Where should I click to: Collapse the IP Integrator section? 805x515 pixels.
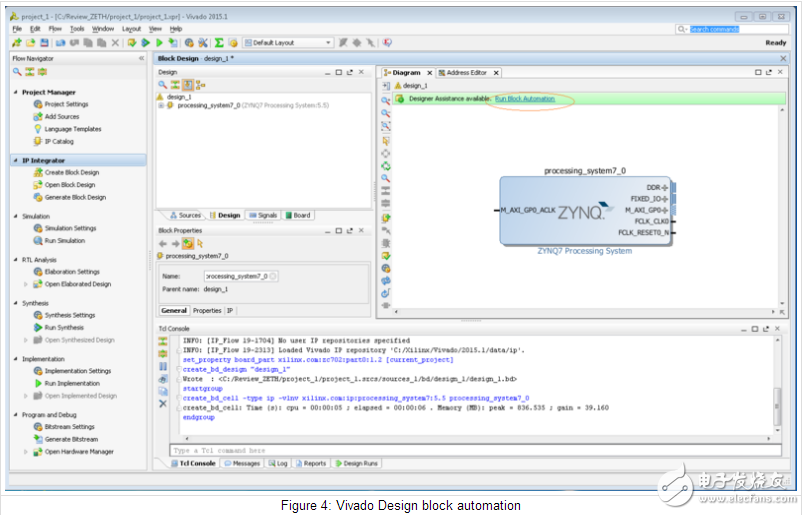pyautogui.click(x=15, y=160)
